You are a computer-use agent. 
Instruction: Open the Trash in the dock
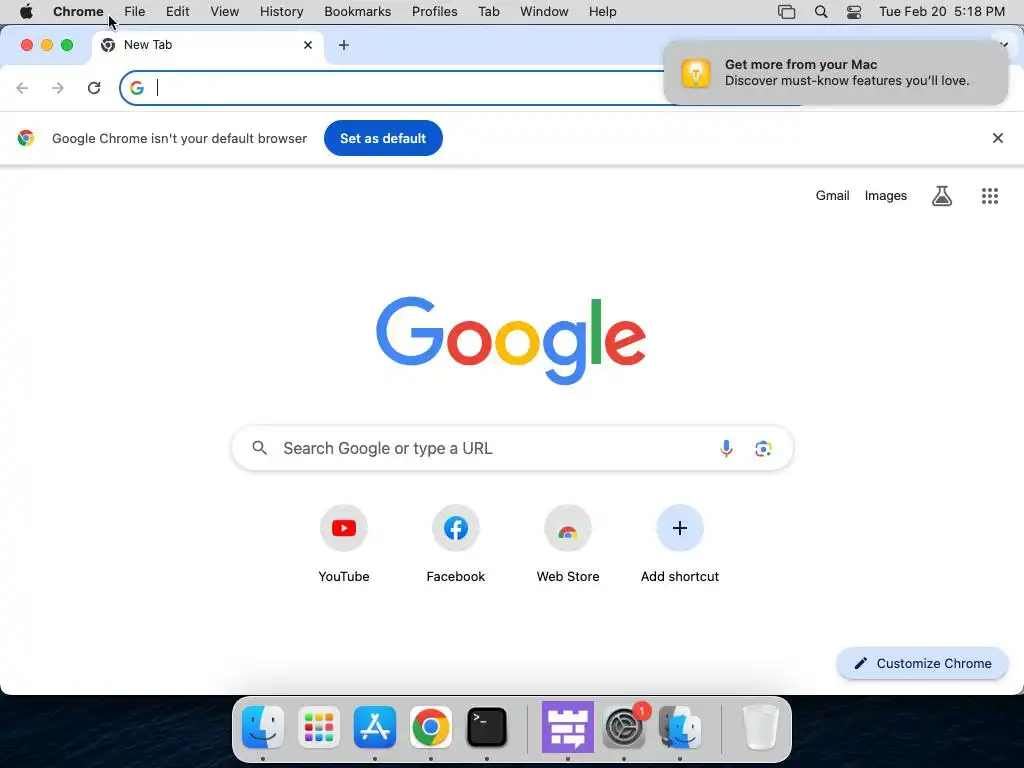pyautogui.click(x=761, y=727)
